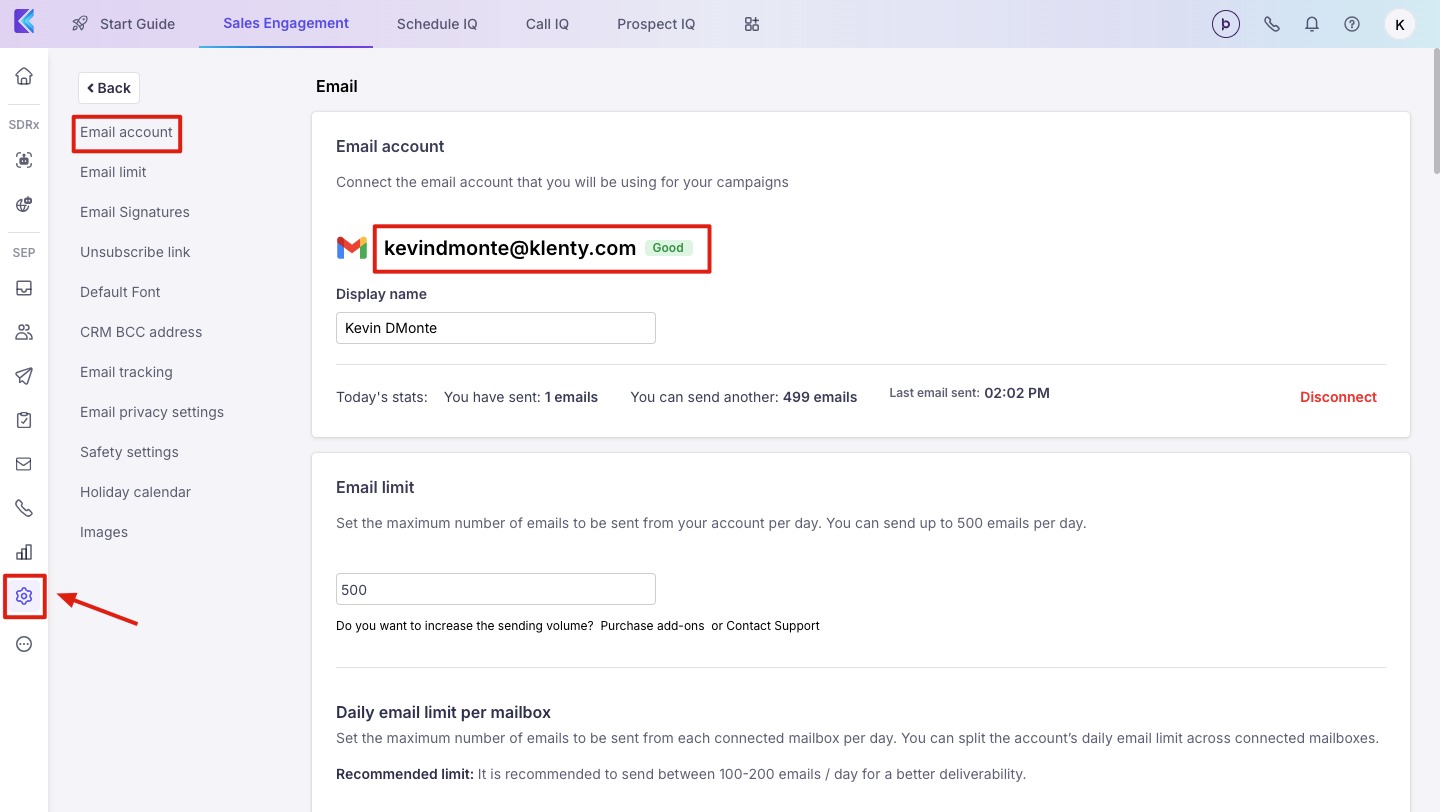Switch to the Start Guide tab

[124, 24]
